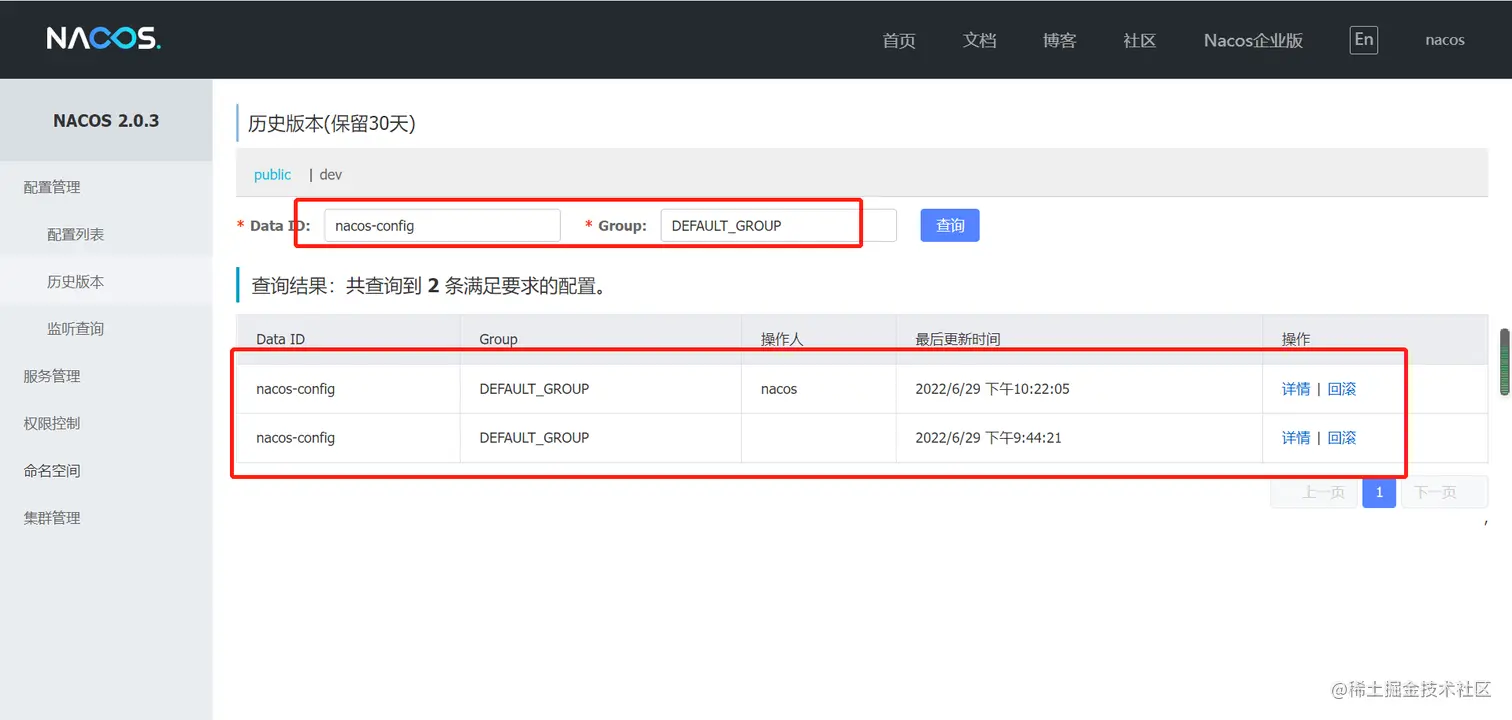Screen dimensions: 1512x720
Task: Click the Data ID column header
Action: coord(281,339)
